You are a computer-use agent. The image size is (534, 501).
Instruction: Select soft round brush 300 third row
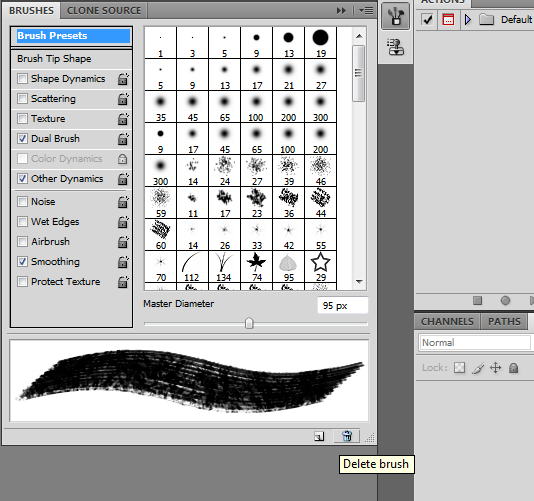(320, 107)
